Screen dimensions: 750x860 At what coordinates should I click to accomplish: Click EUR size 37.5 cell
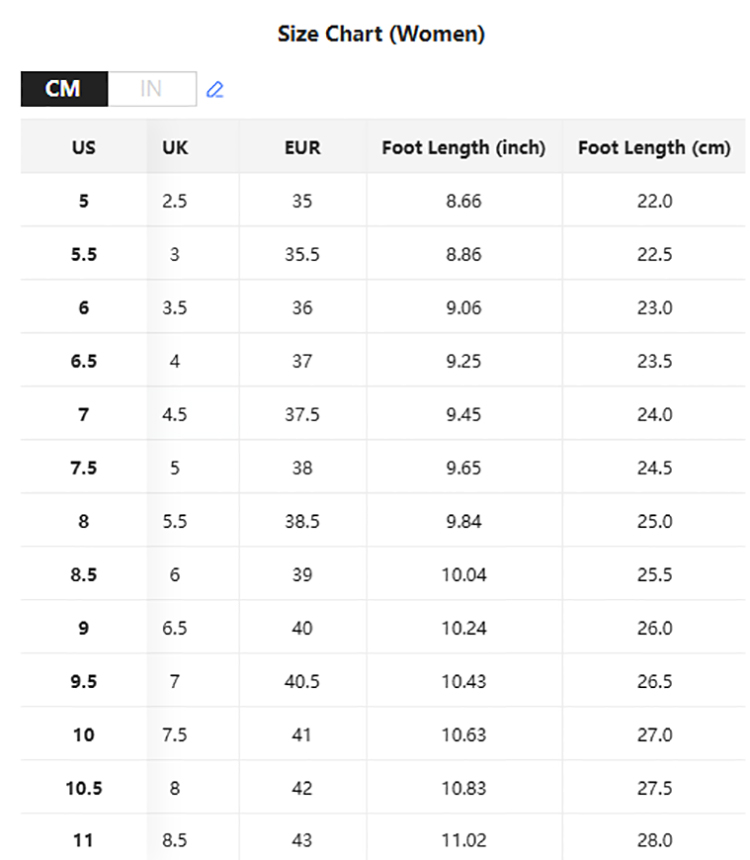pyautogui.click(x=302, y=414)
